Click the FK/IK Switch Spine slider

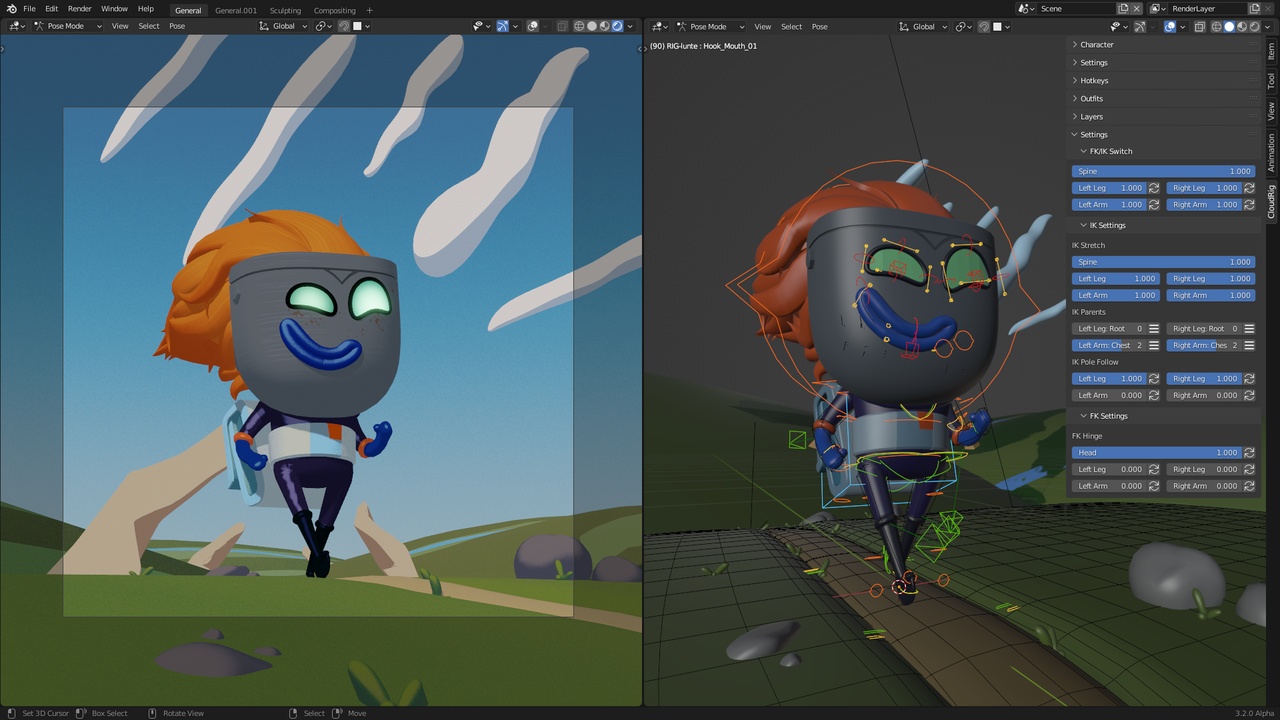click(x=1163, y=171)
